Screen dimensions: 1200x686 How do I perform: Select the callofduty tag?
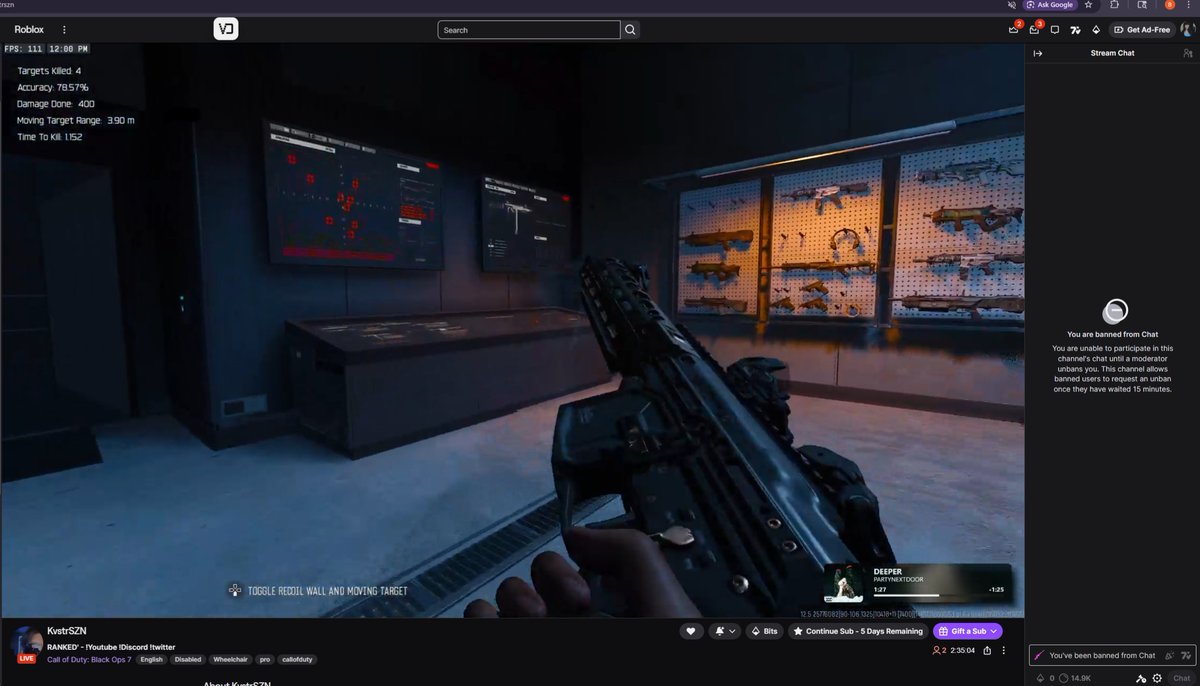(298, 659)
